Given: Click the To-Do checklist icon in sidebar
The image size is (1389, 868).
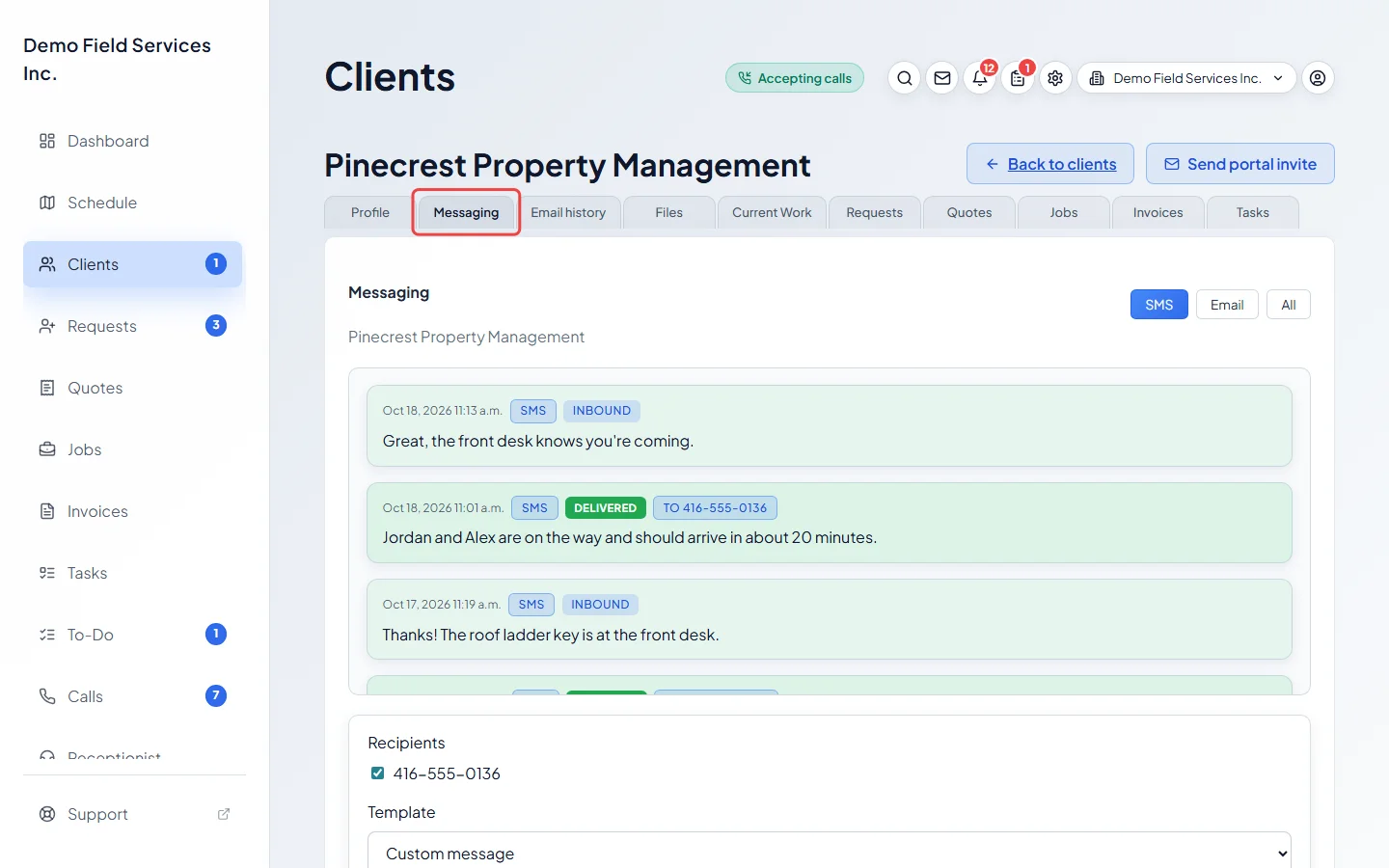Looking at the screenshot, I should click(47, 635).
